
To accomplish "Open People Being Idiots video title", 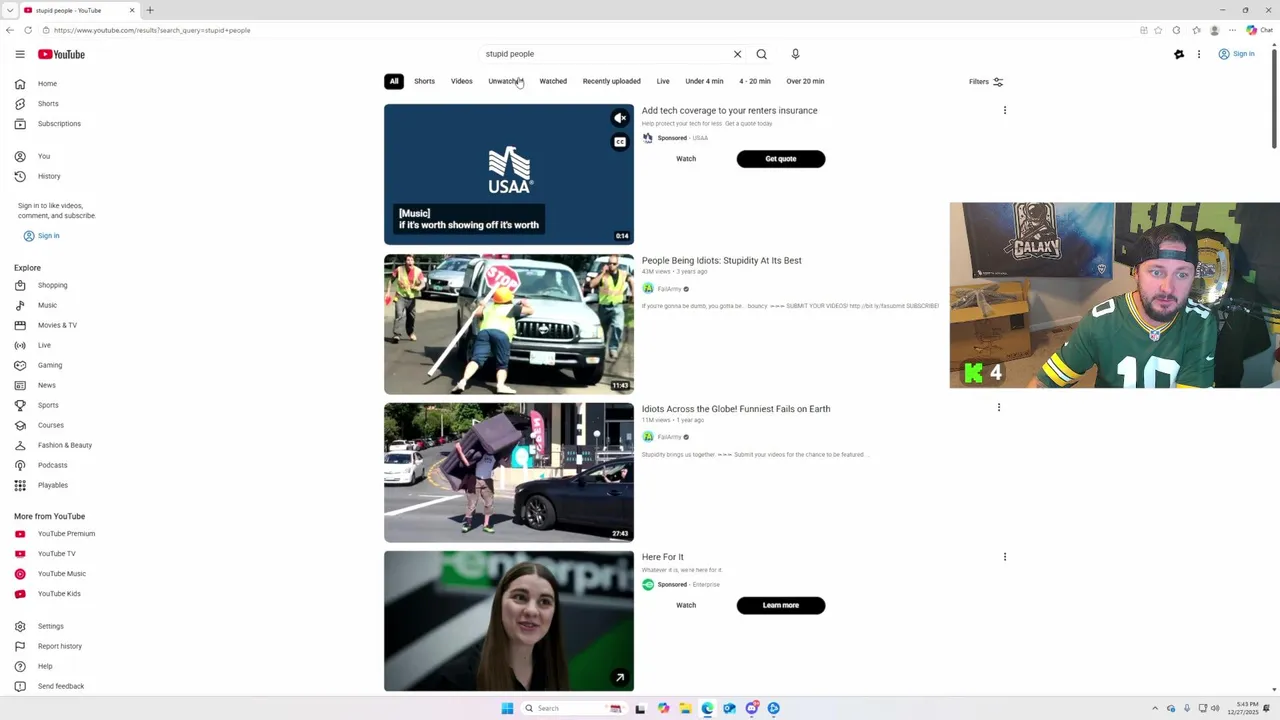I will pyautogui.click(x=721, y=260).
